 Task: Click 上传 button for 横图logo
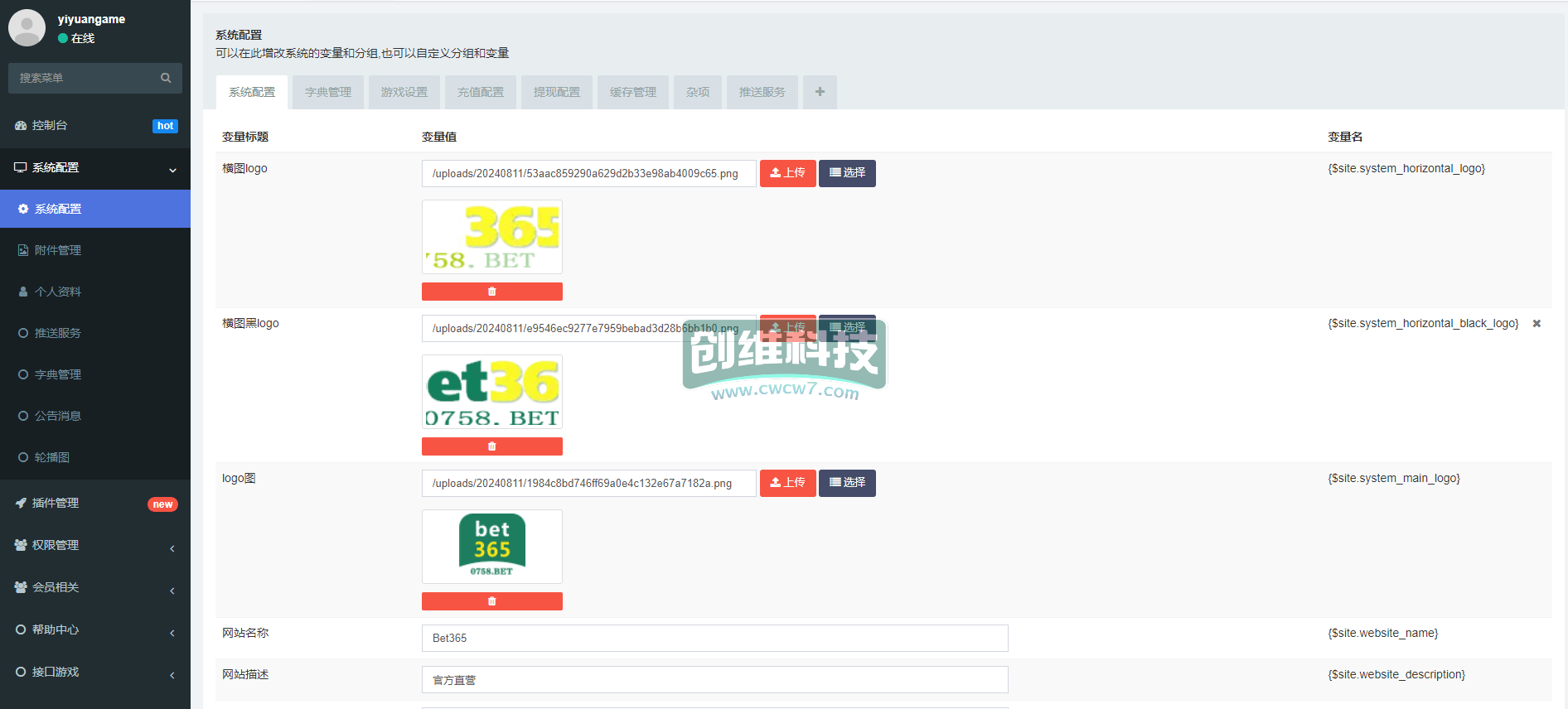(x=788, y=173)
